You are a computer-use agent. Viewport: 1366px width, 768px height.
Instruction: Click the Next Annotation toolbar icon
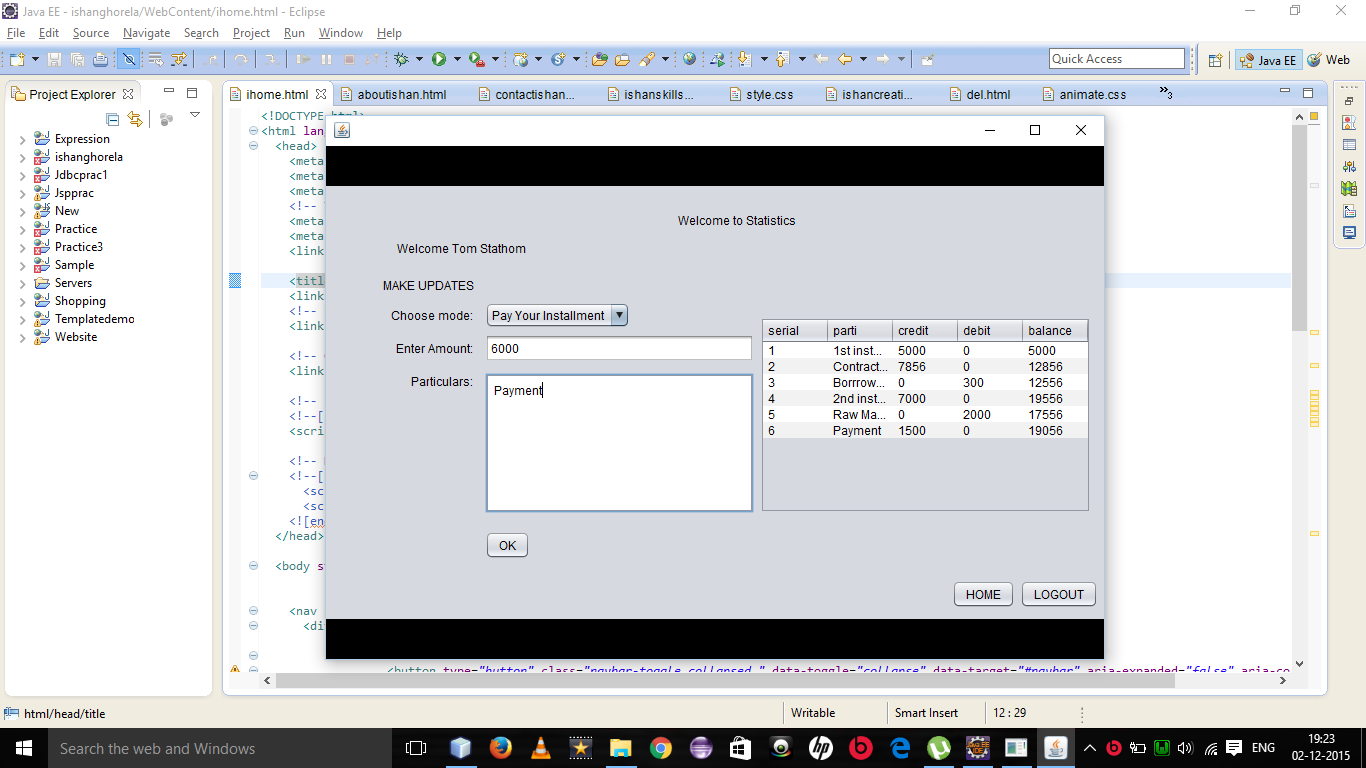coord(745,60)
